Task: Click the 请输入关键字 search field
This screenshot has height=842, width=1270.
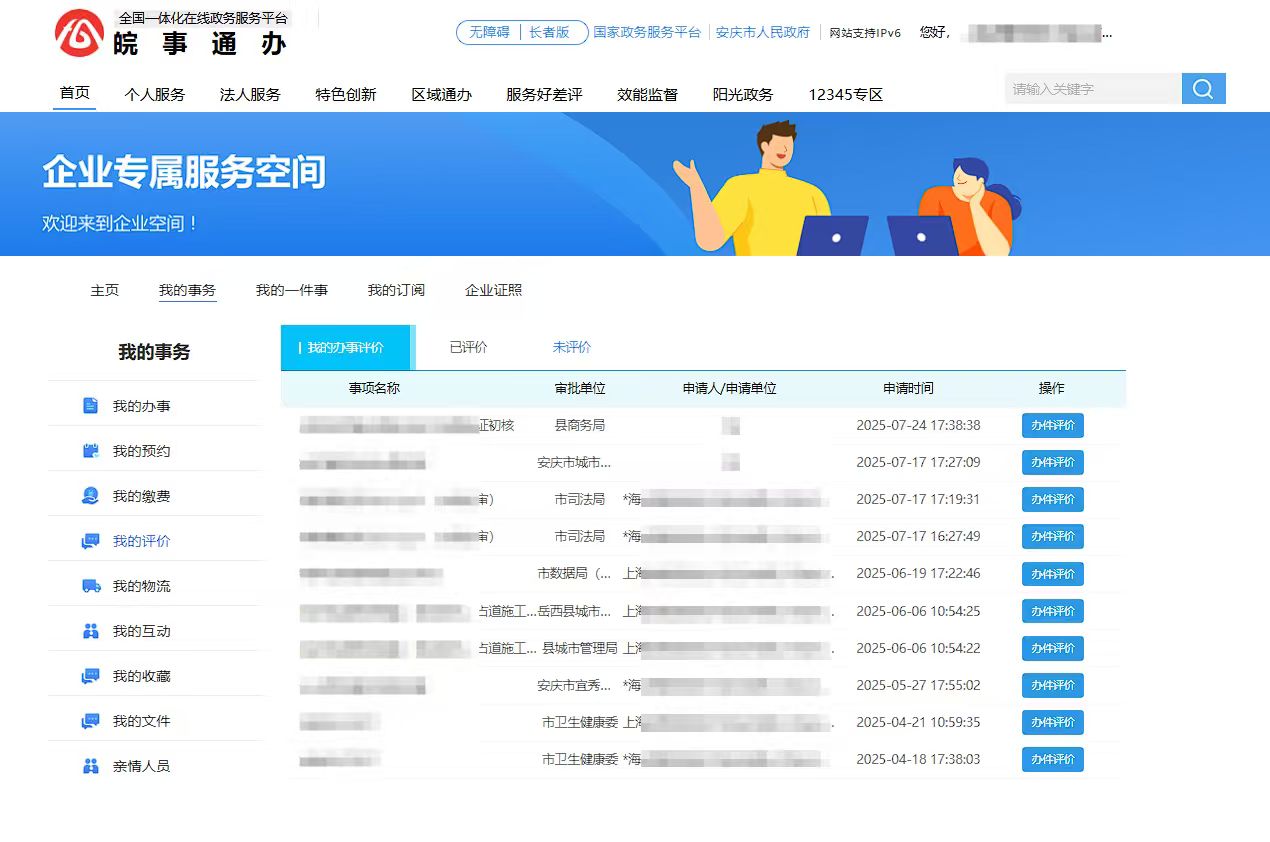Action: coord(1092,89)
